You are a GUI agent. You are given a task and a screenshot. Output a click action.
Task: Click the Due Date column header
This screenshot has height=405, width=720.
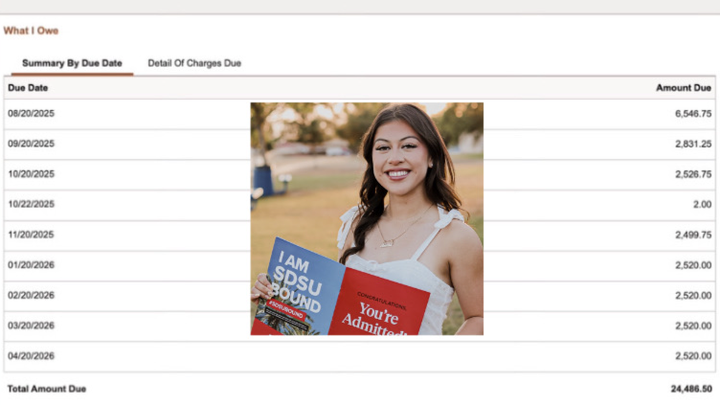[x=27, y=88]
